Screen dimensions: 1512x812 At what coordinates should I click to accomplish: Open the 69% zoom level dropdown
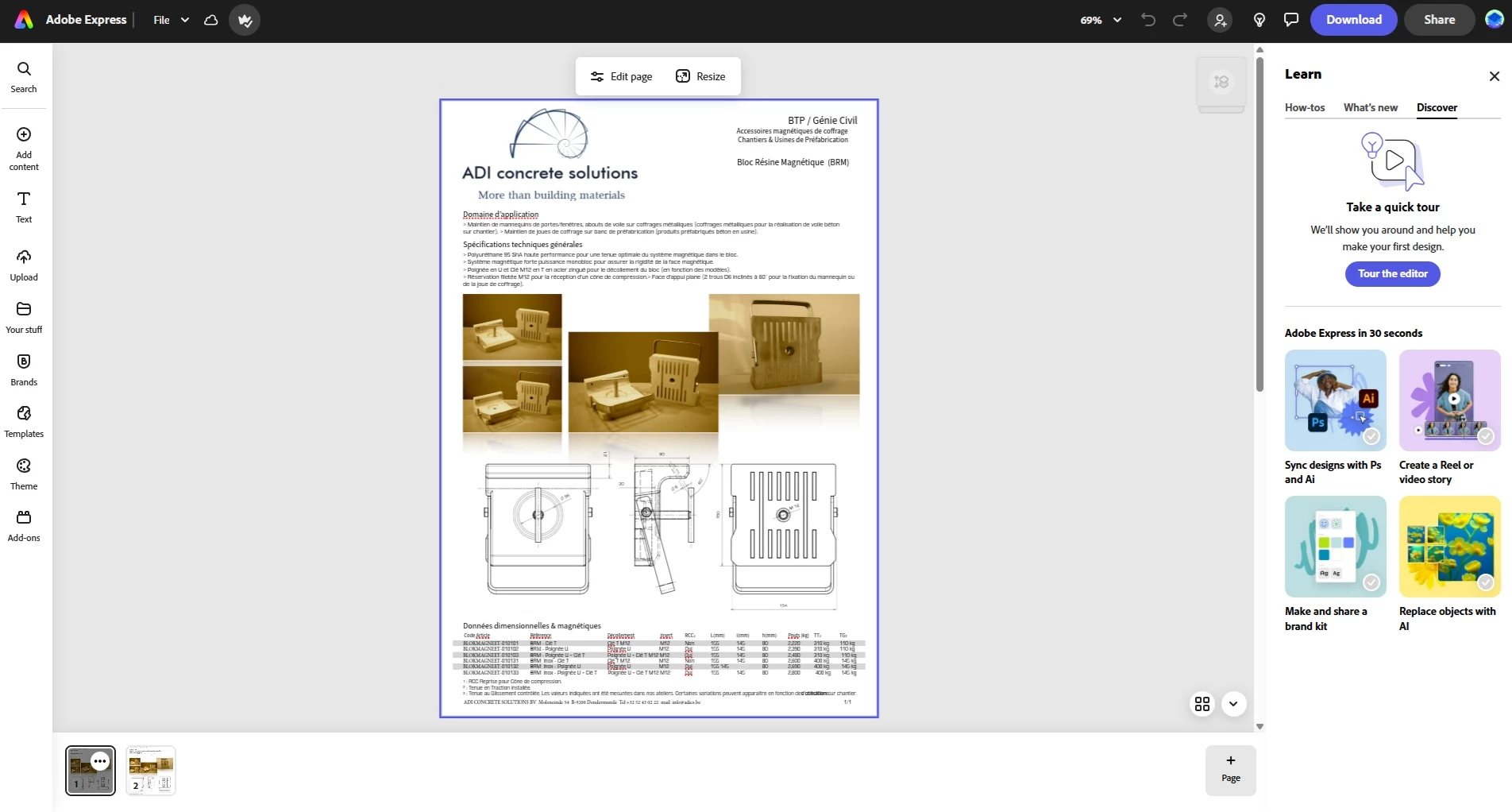1101,20
